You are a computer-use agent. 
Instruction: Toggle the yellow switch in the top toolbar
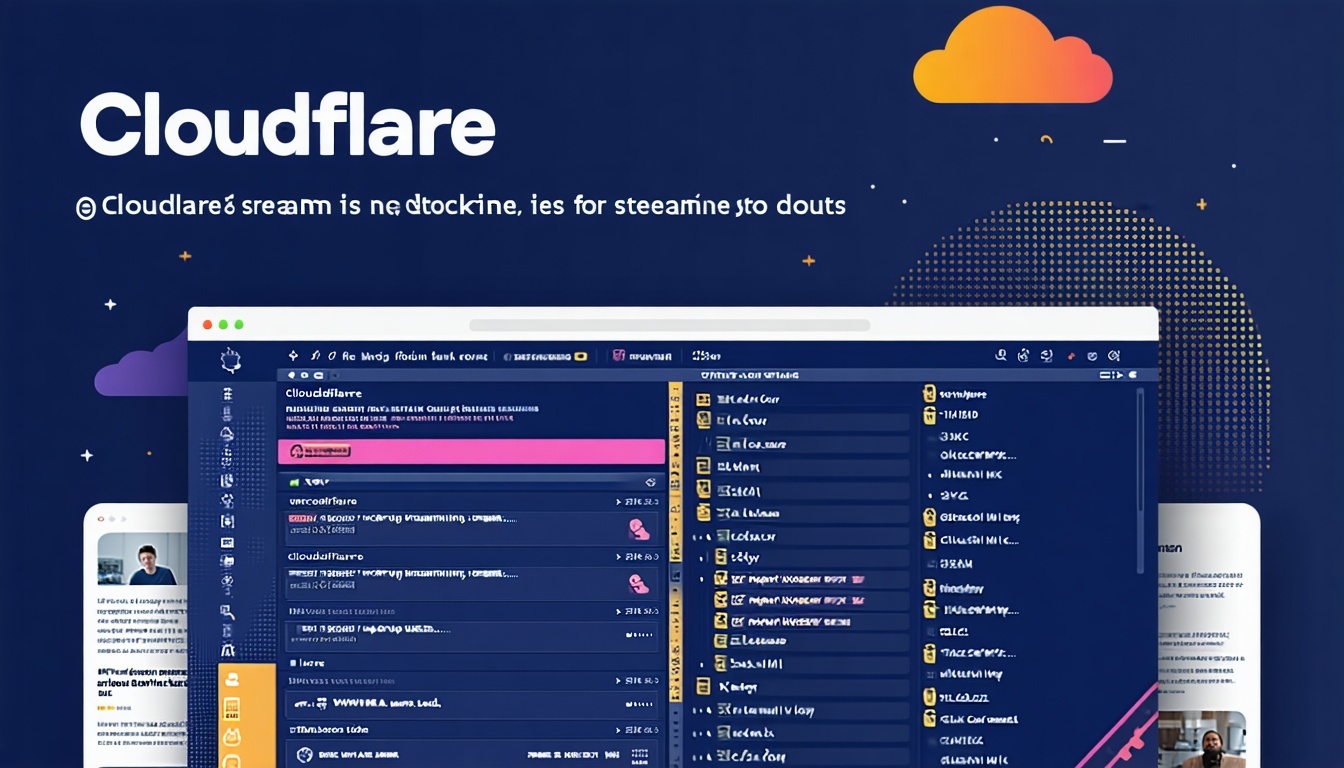(x=579, y=356)
